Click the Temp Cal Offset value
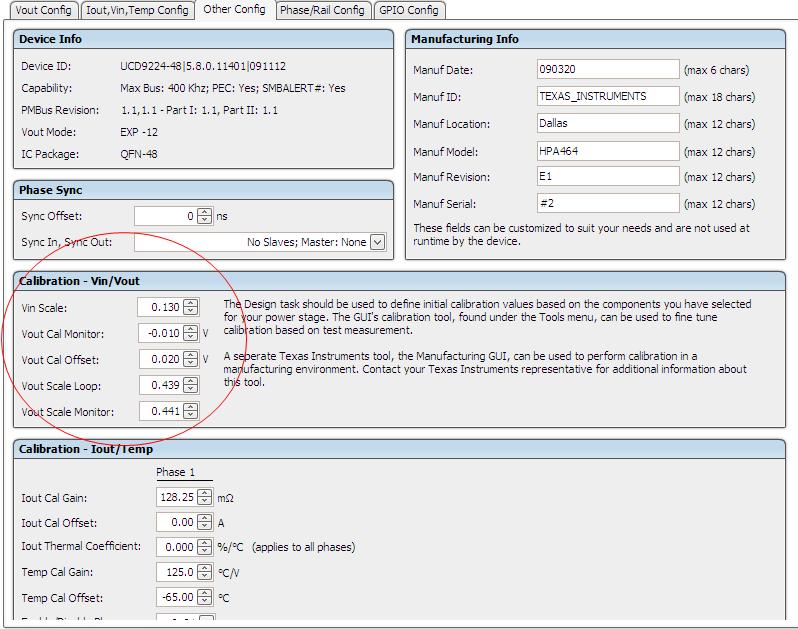798x629 pixels. click(177, 596)
